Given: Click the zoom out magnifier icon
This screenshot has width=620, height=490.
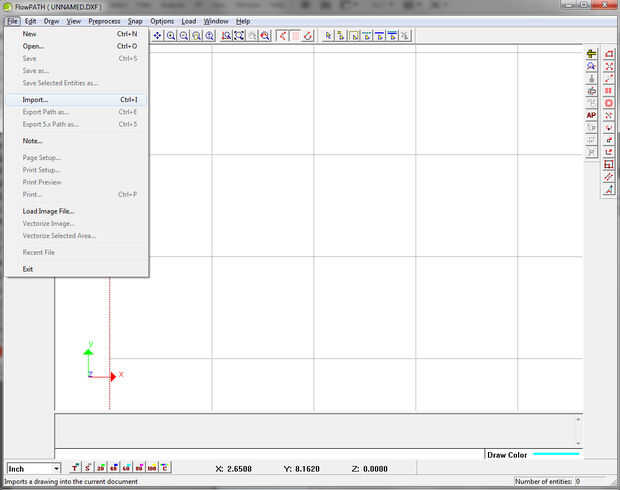Looking at the screenshot, I should [x=184, y=36].
